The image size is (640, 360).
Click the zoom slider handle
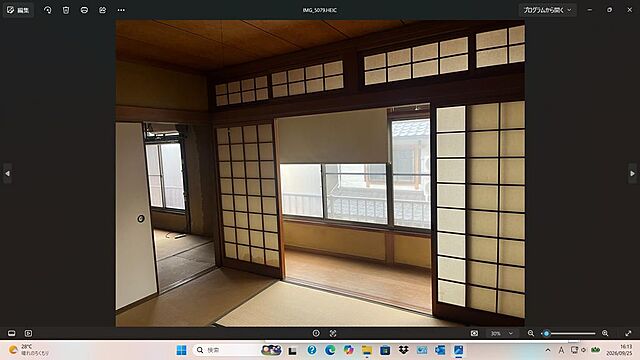point(547,333)
